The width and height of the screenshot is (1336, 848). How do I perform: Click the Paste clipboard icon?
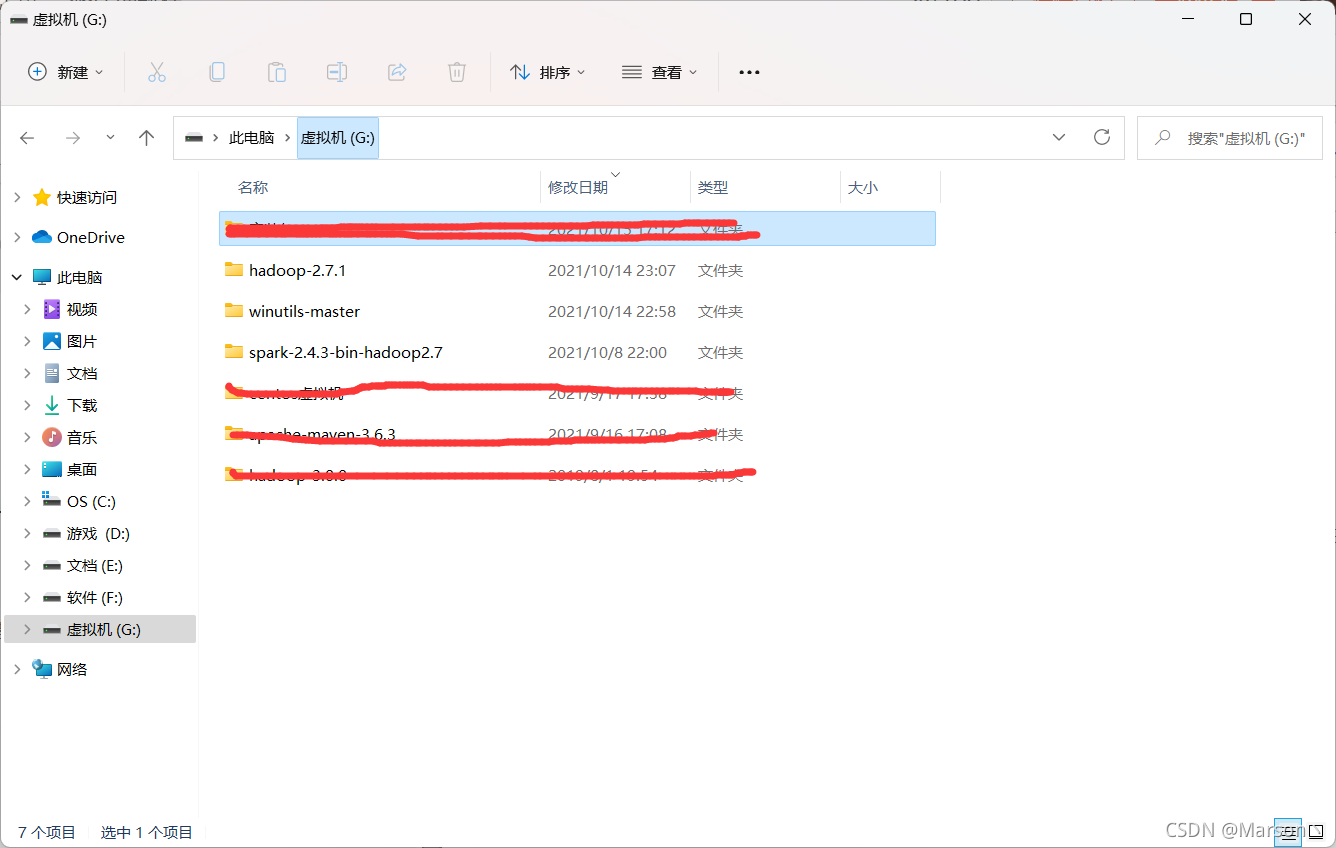pyautogui.click(x=276, y=72)
